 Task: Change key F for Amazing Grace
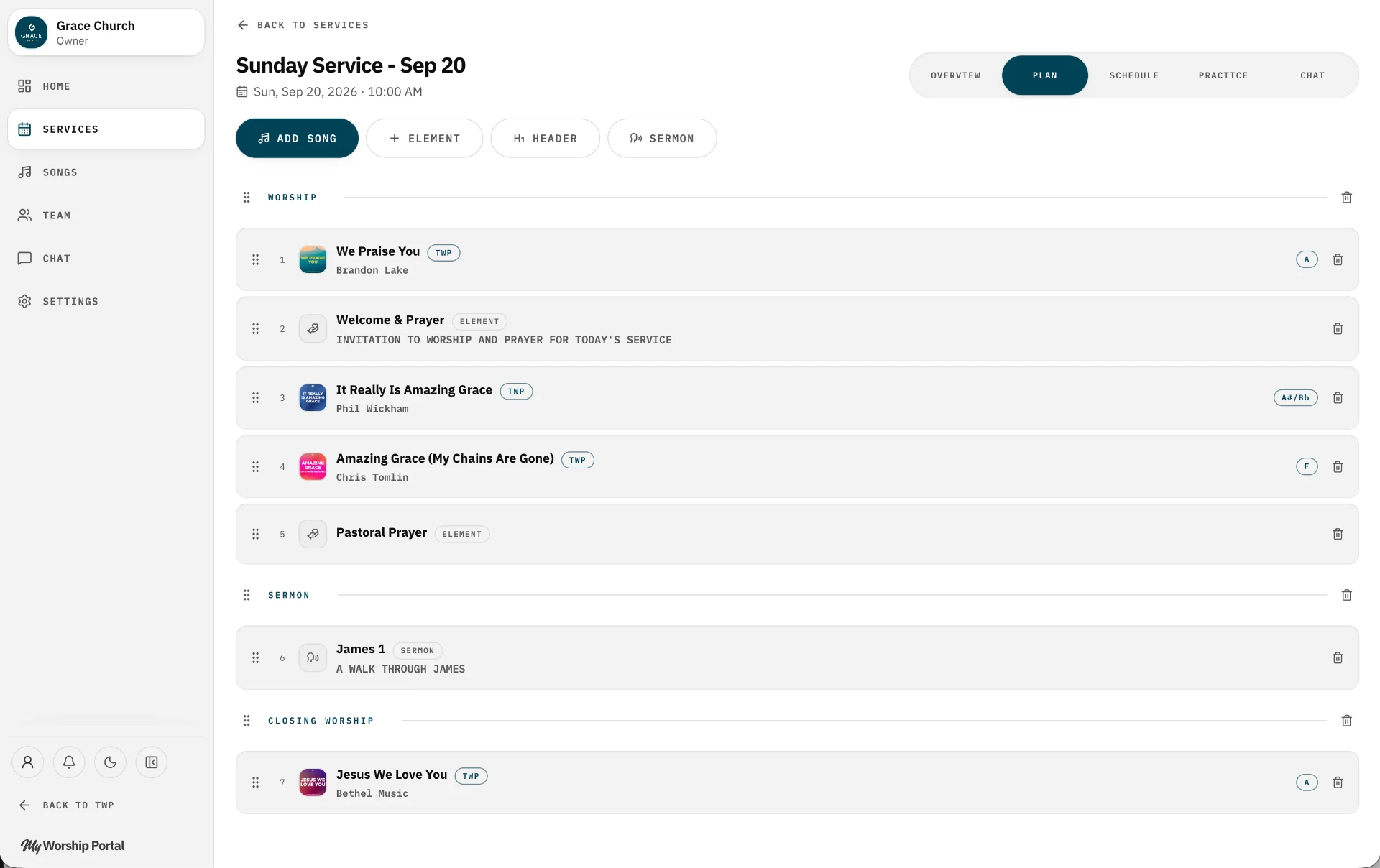1307,466
